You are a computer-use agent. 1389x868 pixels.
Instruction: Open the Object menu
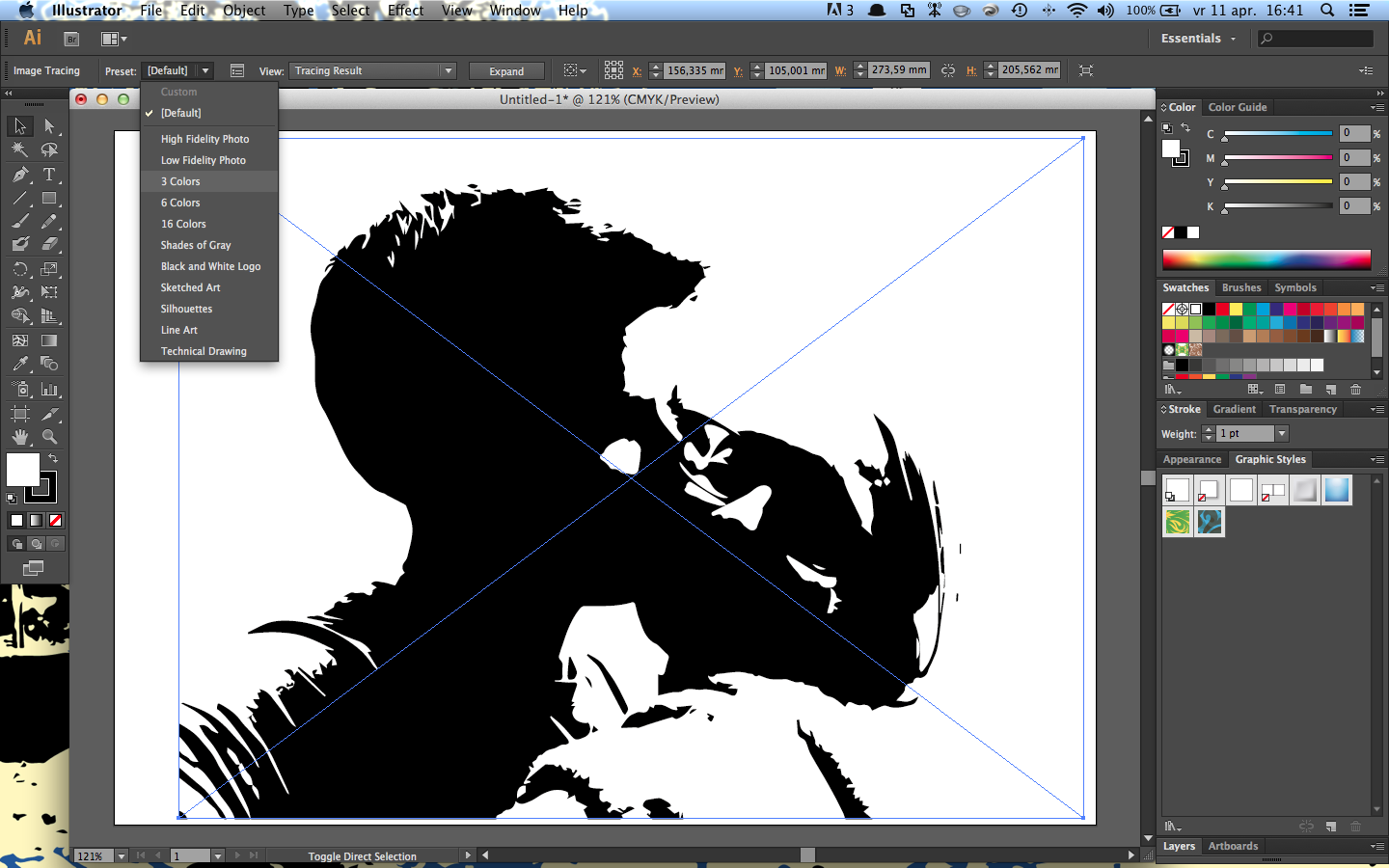[244, 11]
